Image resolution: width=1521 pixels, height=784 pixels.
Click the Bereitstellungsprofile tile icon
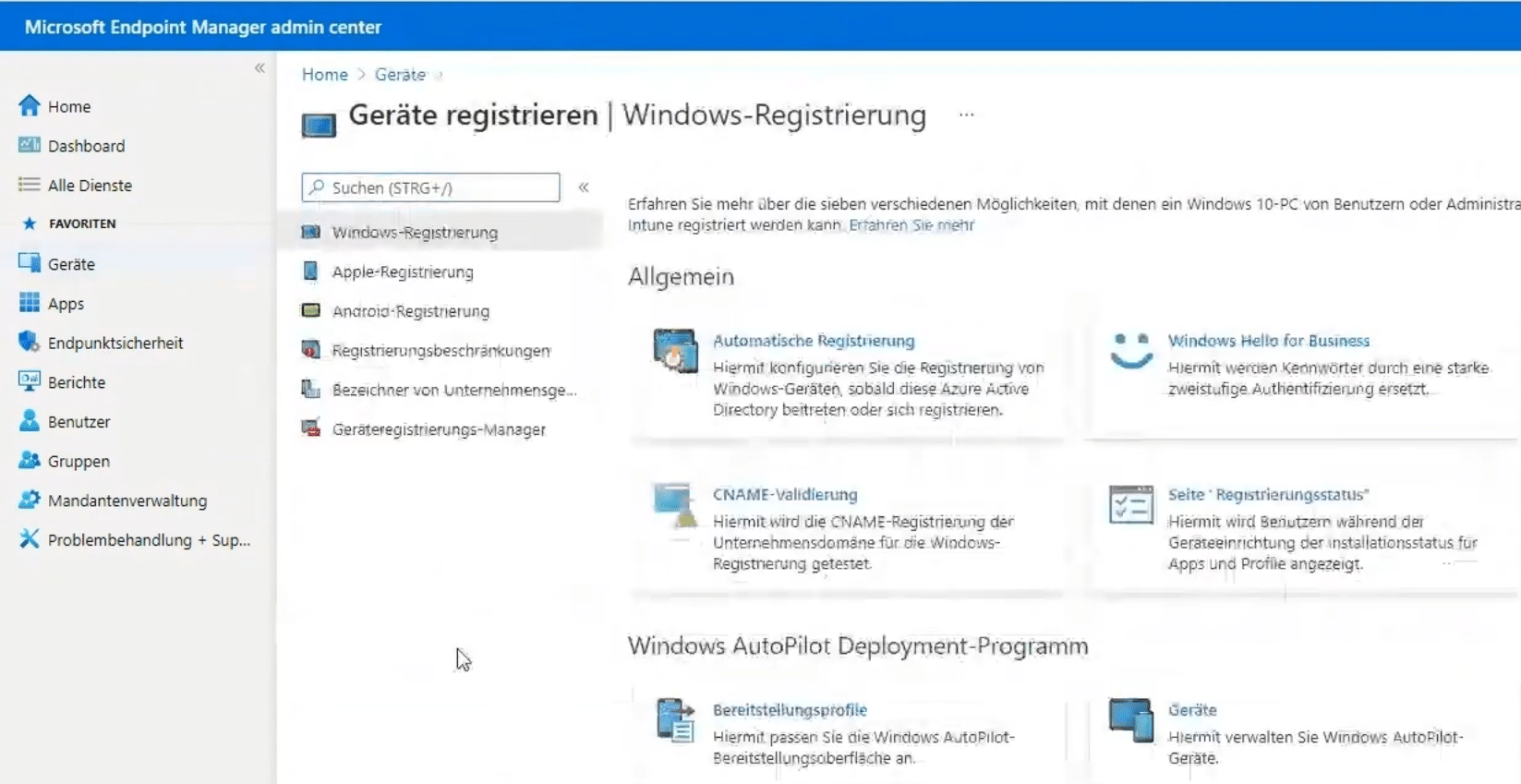click(x=675, y=720)
